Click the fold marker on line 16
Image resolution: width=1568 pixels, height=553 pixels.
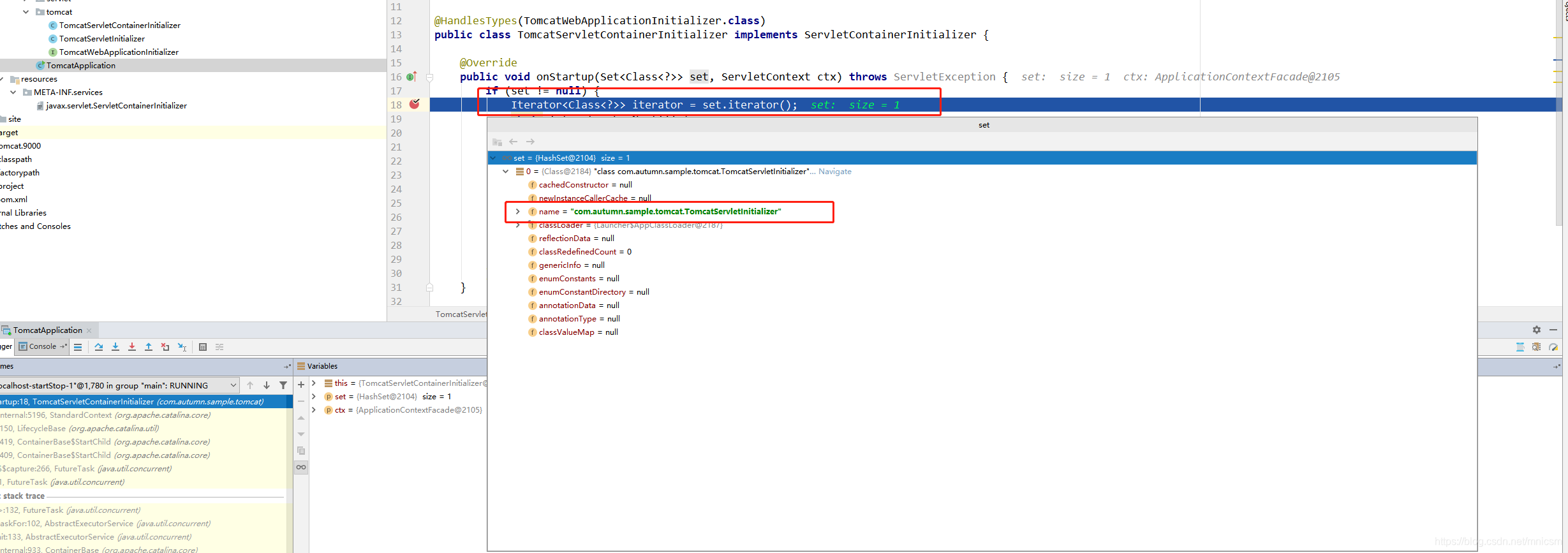[429, 77]
